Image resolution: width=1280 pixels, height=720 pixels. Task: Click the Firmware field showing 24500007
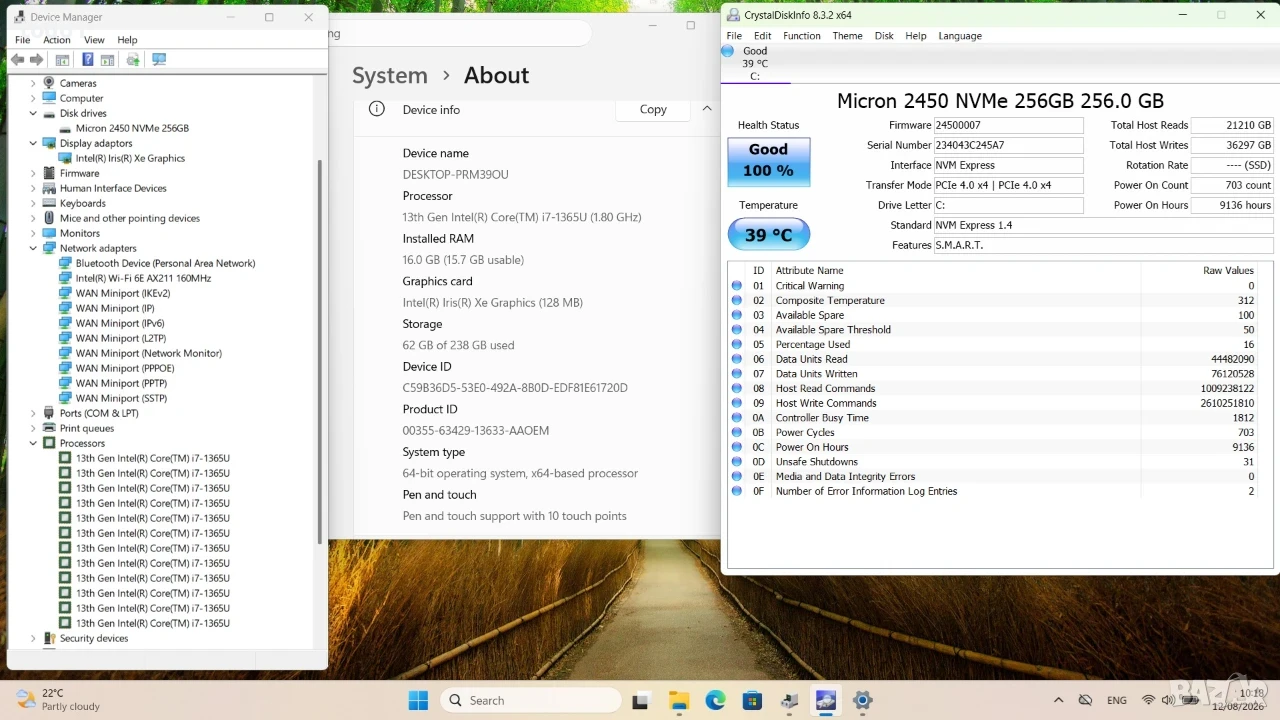1008,126
